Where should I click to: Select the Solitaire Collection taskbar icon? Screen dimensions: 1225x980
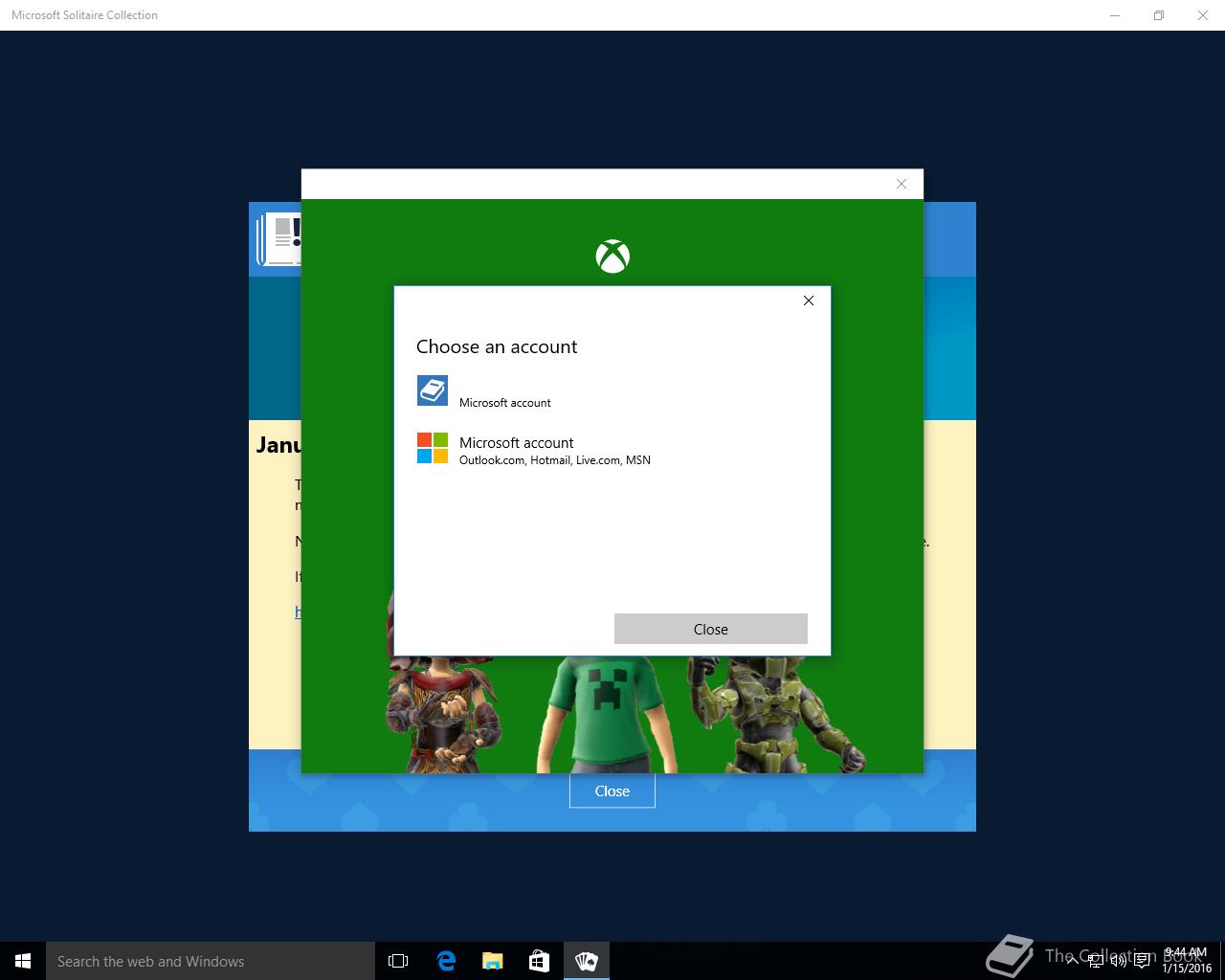point(587,961)
